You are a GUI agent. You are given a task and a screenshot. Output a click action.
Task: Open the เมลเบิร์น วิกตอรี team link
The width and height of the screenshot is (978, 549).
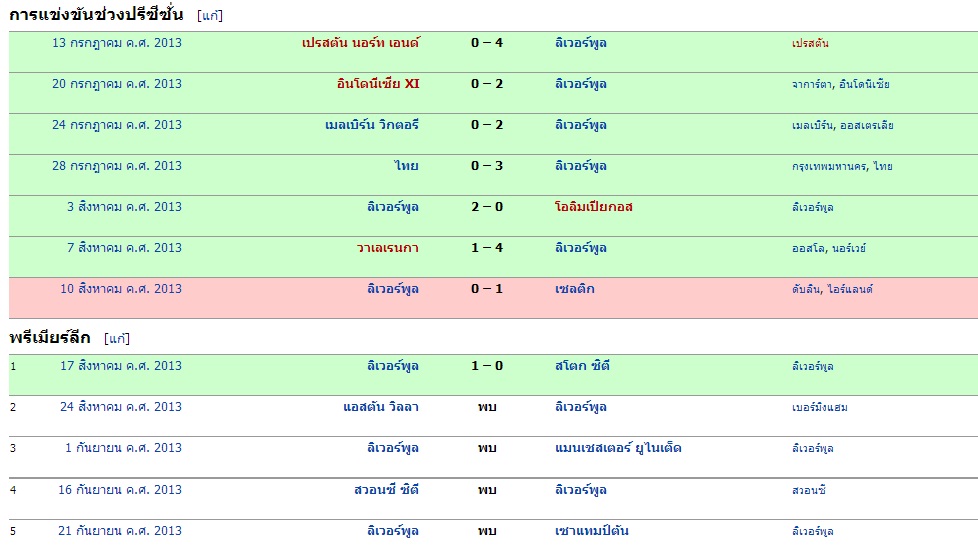[372, 125]
